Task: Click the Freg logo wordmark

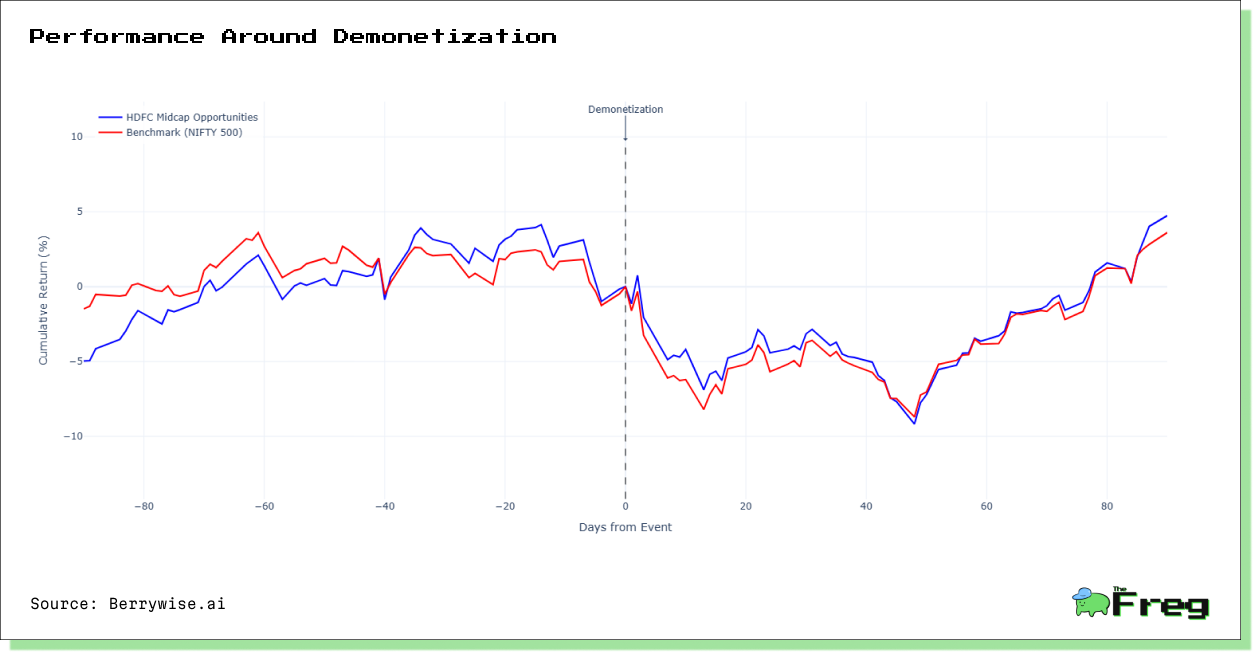Action: point(1161,604)
